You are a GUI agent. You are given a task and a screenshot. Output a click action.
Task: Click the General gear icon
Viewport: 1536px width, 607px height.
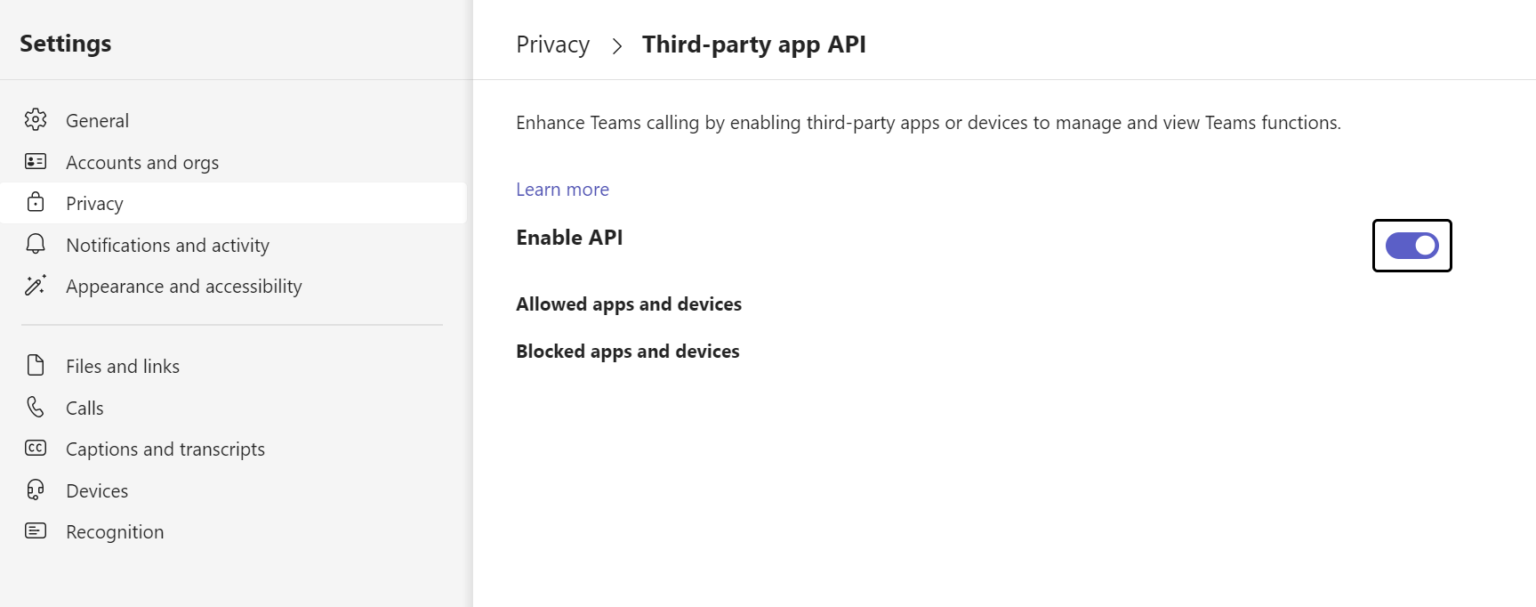pos(35,120)
